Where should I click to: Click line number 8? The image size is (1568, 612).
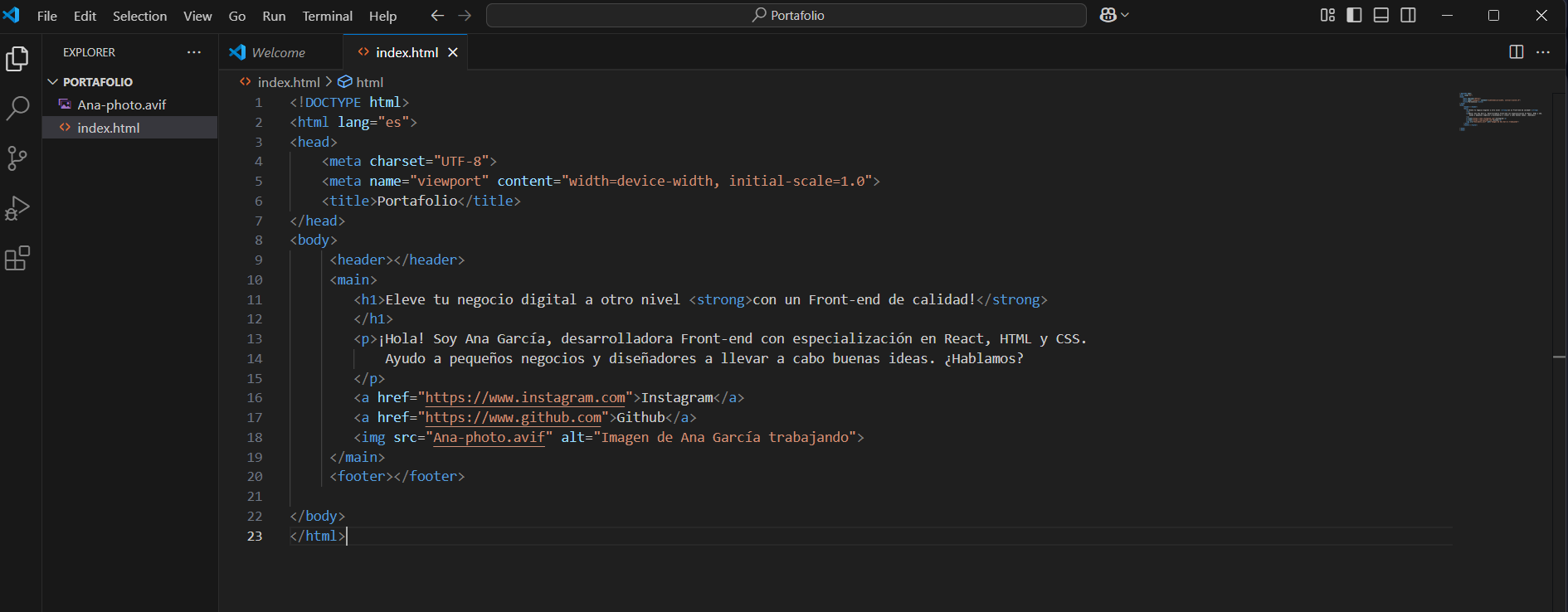259,240
